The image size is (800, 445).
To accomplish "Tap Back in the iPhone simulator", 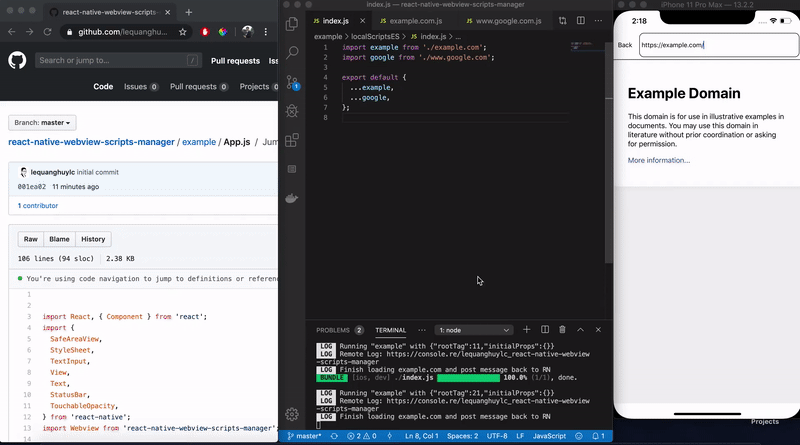I will [624, 45].
